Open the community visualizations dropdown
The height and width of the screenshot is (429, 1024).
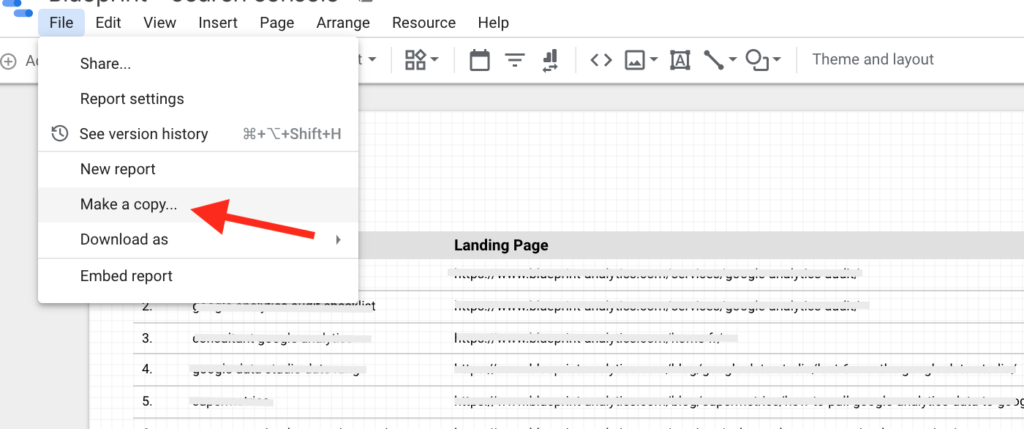click(422, 60)
